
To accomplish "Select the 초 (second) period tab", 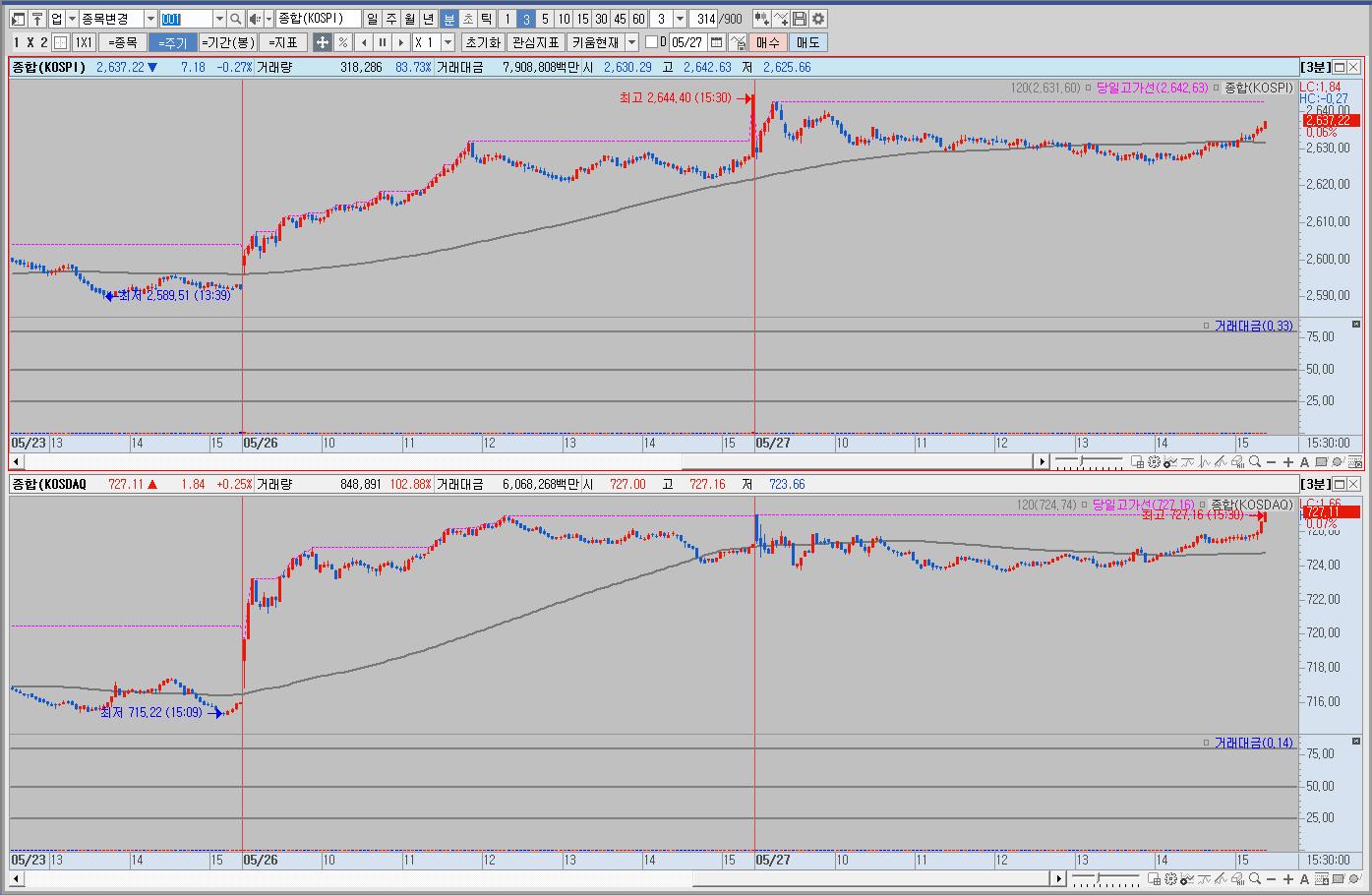I will (x=468, y=19).
